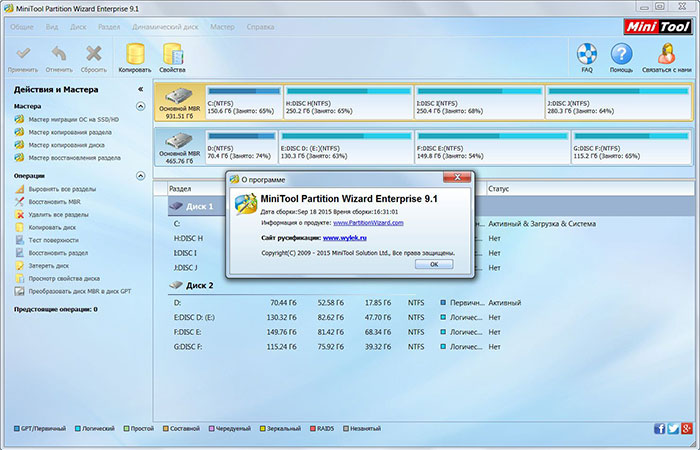Choose Восстановить MBR operation
This screenshot has width=700, height=450.
tap(48, 202)
